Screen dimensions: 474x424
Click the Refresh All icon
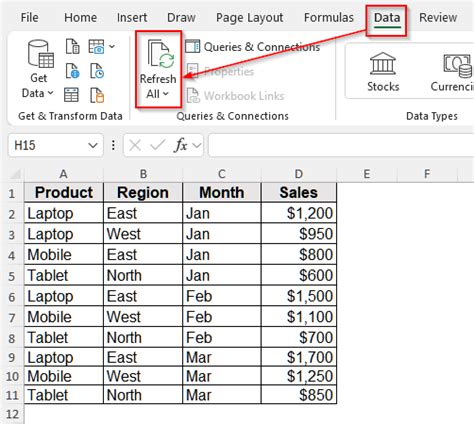click(161, 53)
